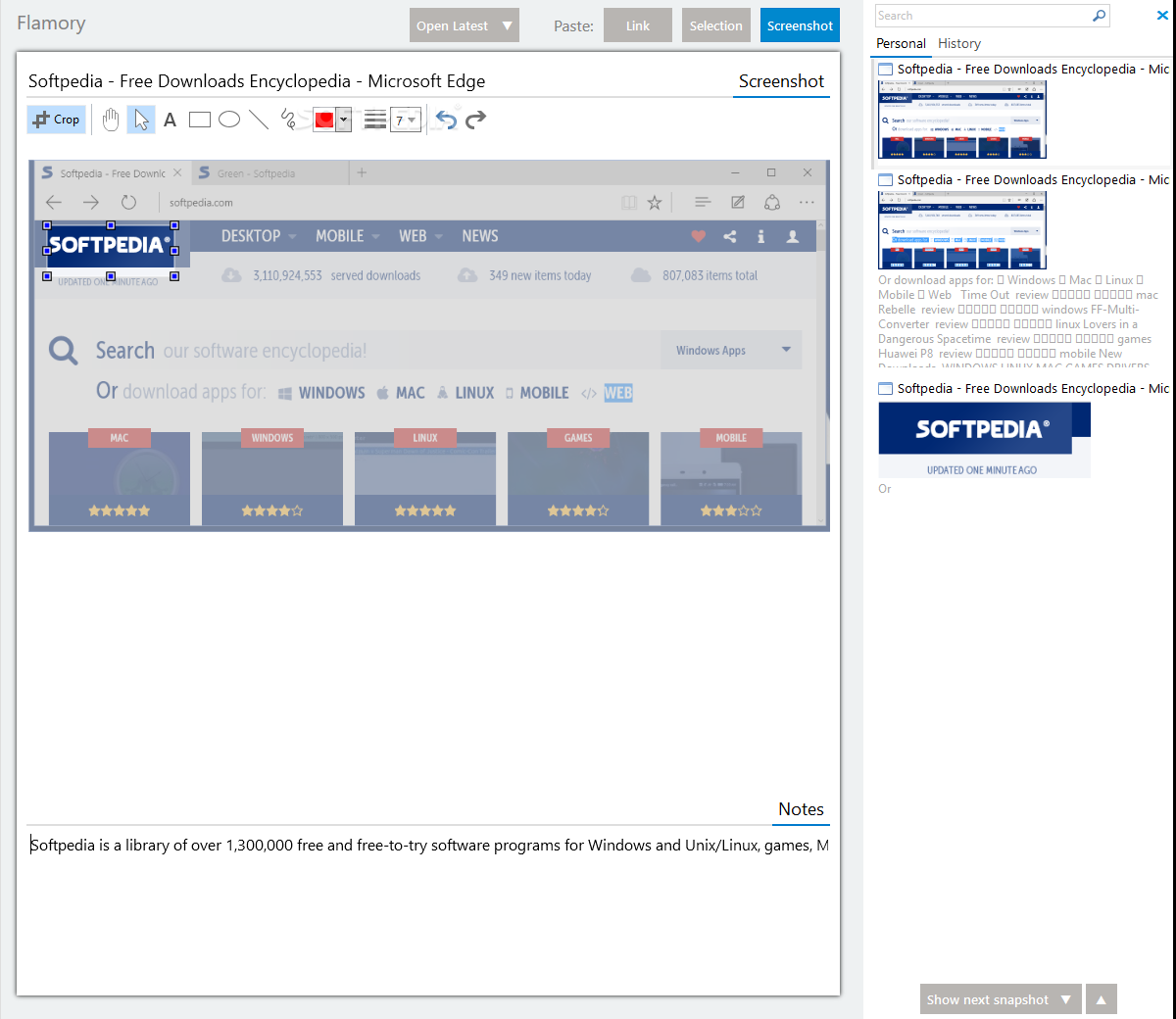Open the line width 7 dropdown
Screen dimensions: 1176x1019
point(406,120)
